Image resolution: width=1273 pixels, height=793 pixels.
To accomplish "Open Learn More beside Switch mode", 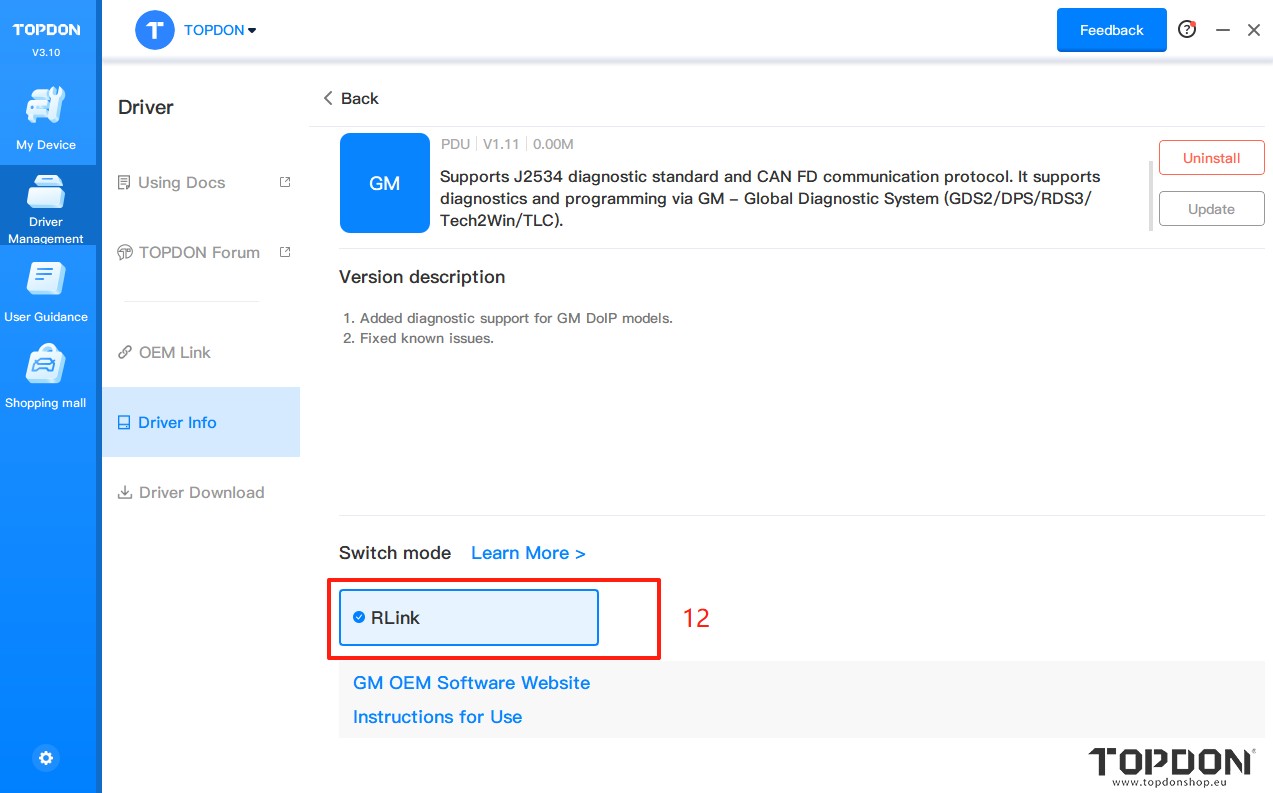I will [x=528, y=553].
